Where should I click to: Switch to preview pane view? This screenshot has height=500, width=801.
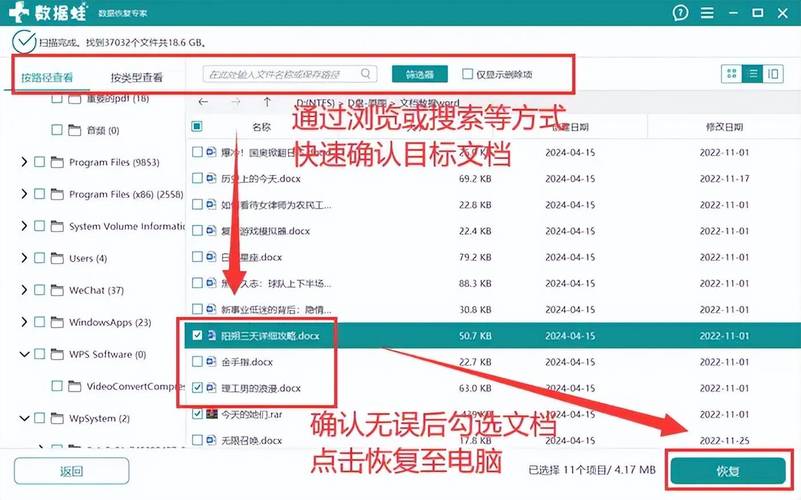pyautogui.click(x=773, y=74)
